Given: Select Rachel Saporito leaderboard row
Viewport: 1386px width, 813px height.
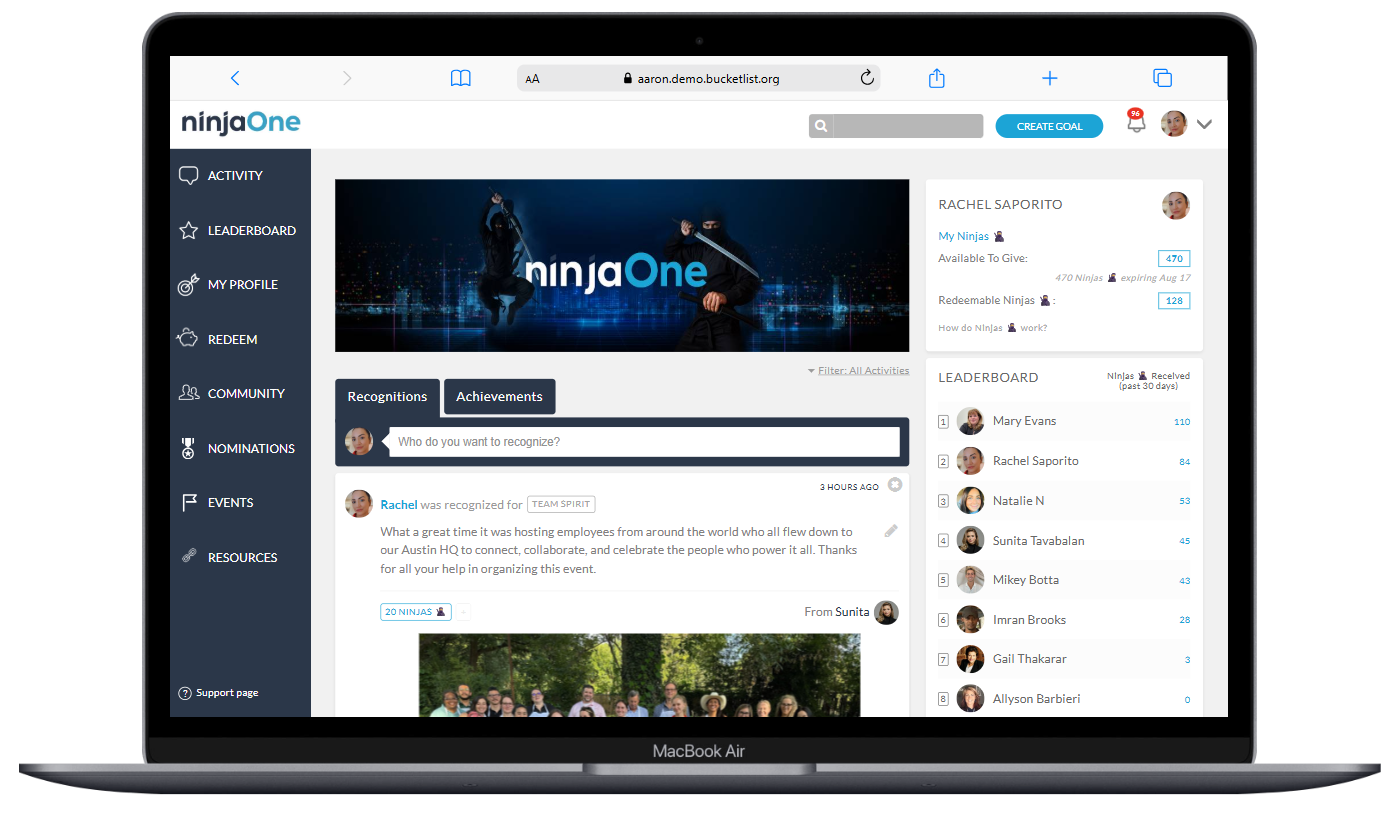Looking at the screenshot, I should pos(1065,461).
